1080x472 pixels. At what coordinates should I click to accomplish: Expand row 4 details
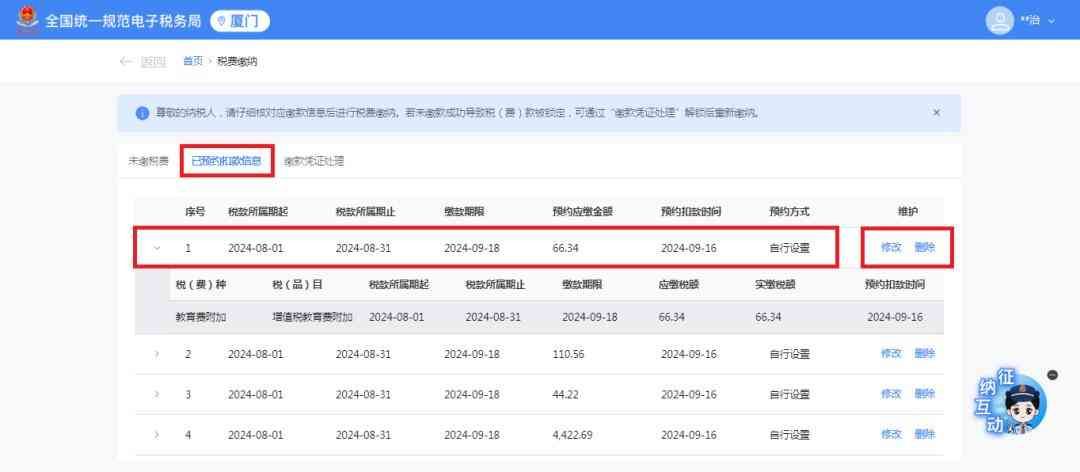pos(157,435)
